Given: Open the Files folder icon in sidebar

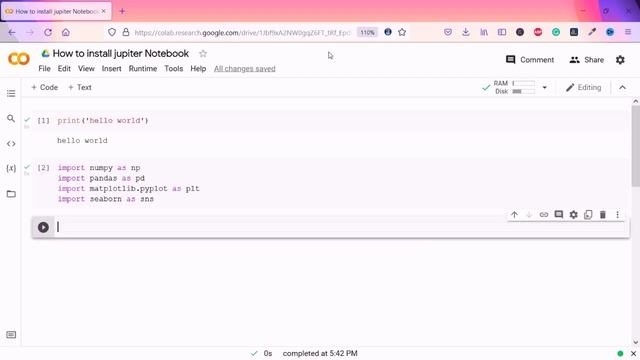Looking at the screenshot, I should pyautogui.click(x=11, y=194).
